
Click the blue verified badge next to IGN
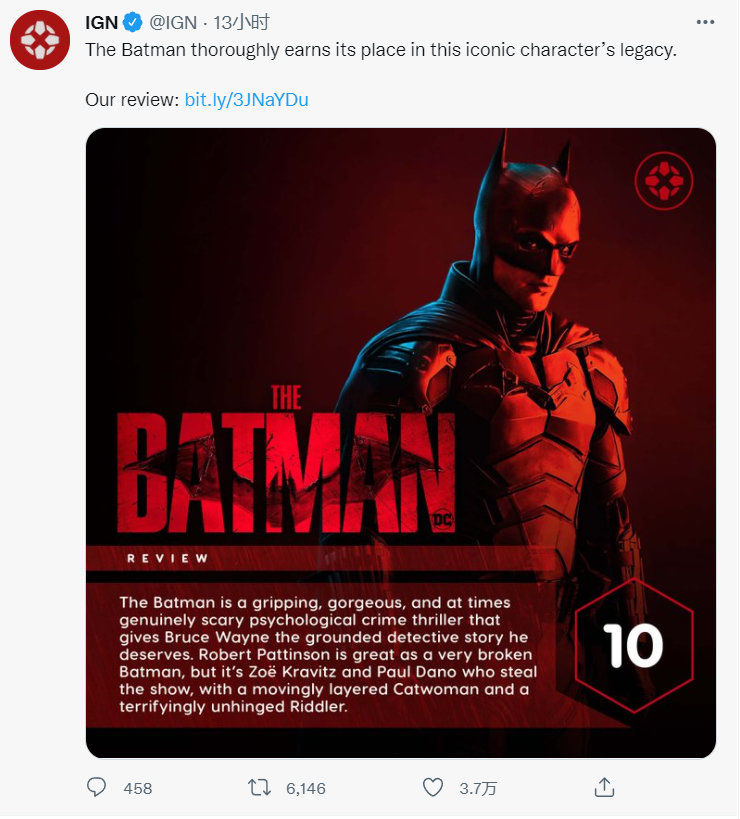coord(133,22)
